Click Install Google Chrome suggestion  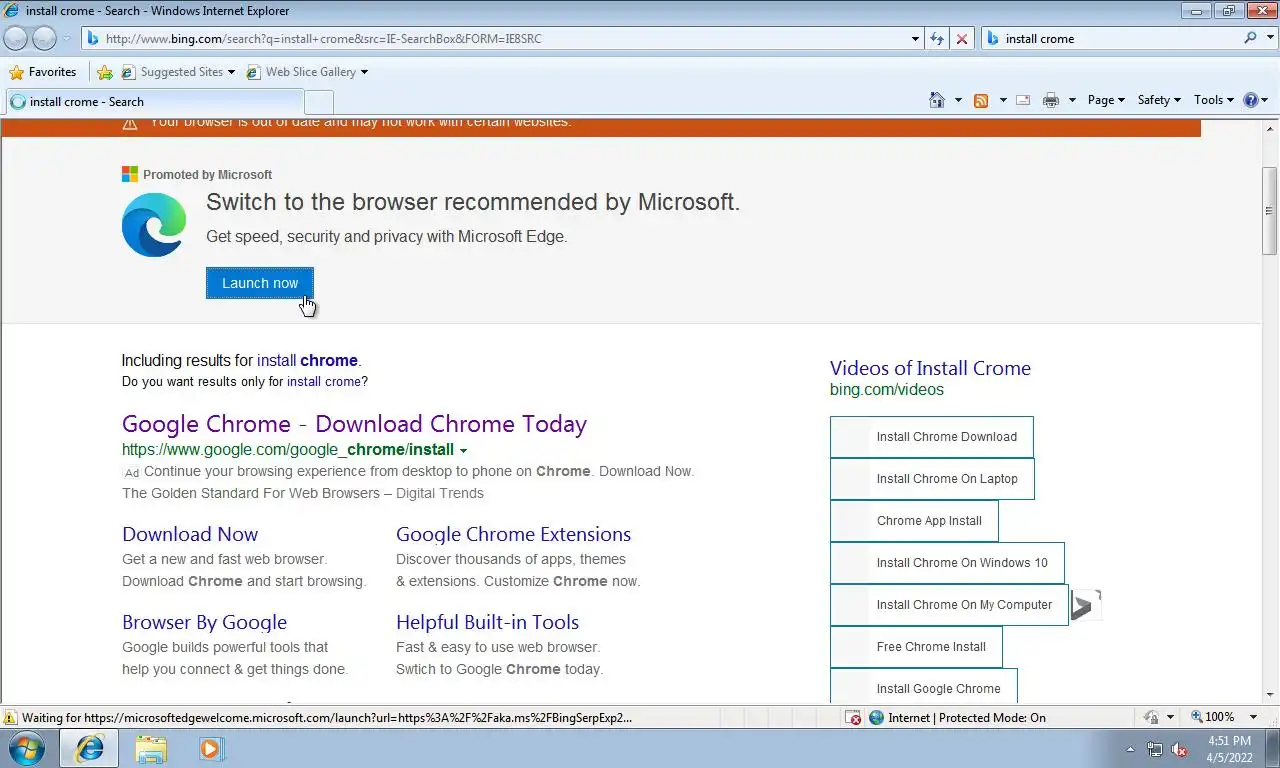(x=923, y=688)
